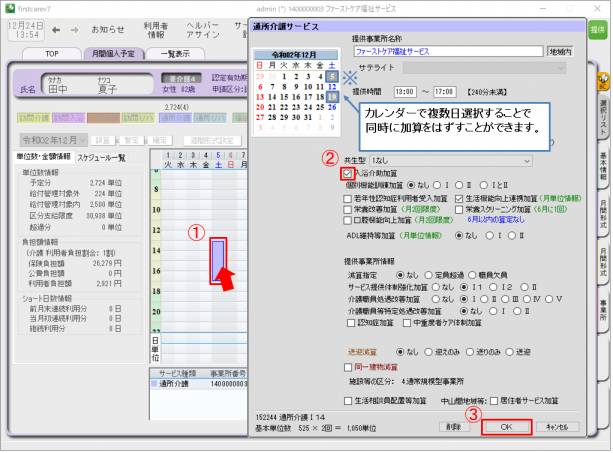Uncheck the 入浴介助加算 checkbox
Viewport: 613px width, 453px height.
(x=347, y=173)
